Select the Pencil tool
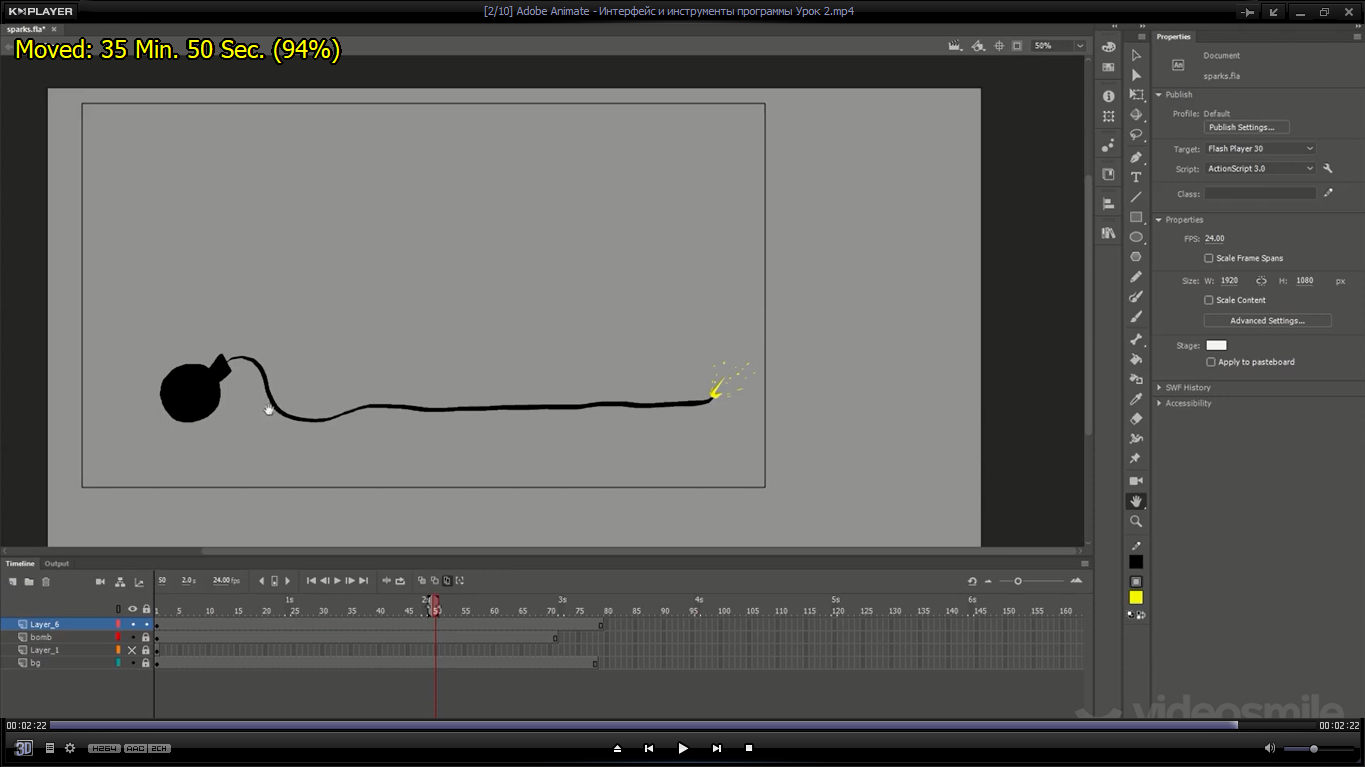This screenshot has width=1365, height=767. (x=1136, y=277)
